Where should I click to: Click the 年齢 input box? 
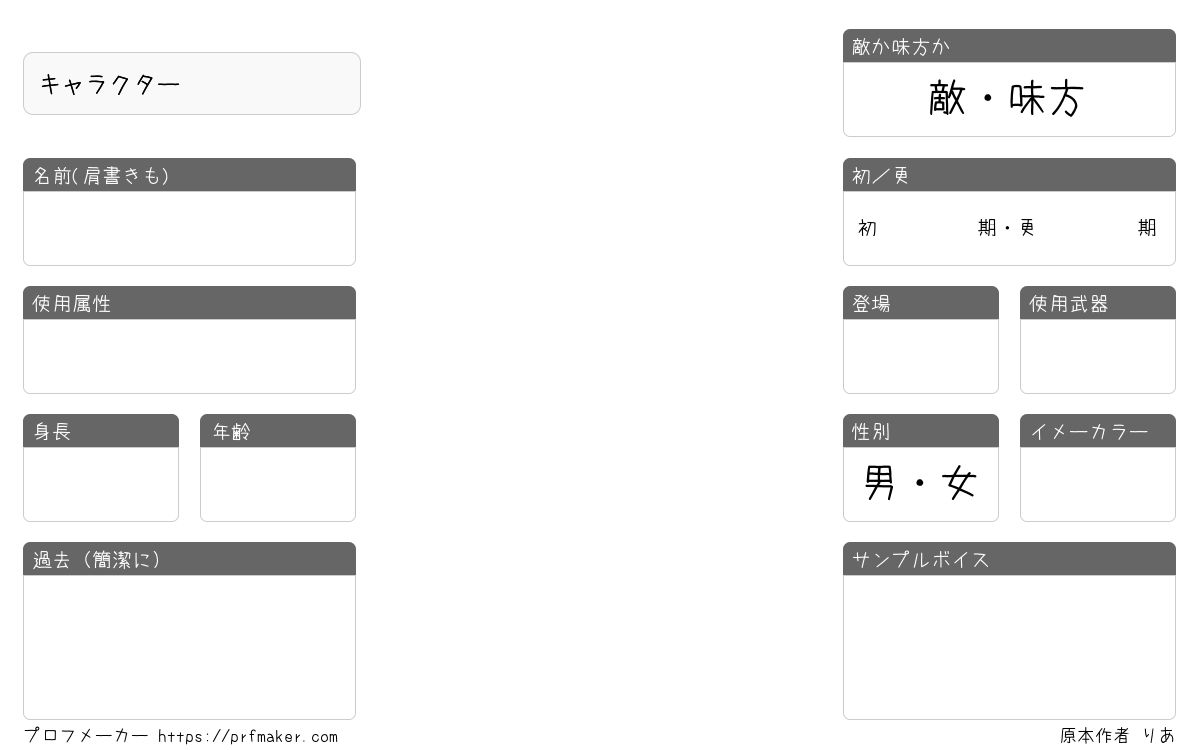tap(278, 484)
